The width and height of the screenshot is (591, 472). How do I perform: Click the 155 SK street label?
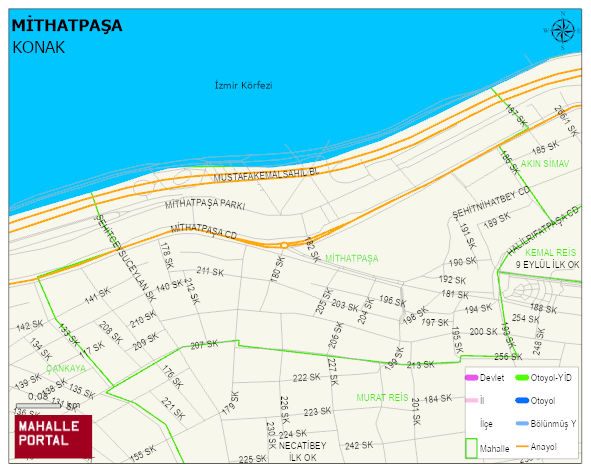point(143,454)
